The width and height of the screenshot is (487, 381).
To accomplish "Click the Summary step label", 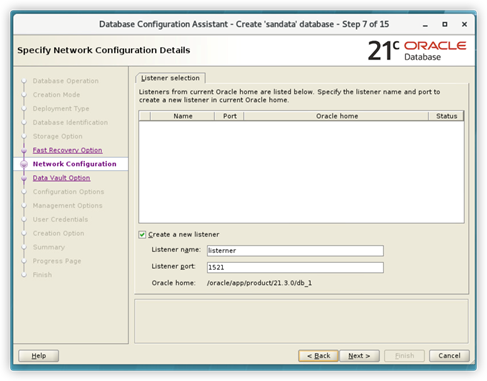I will pos(49,247).
